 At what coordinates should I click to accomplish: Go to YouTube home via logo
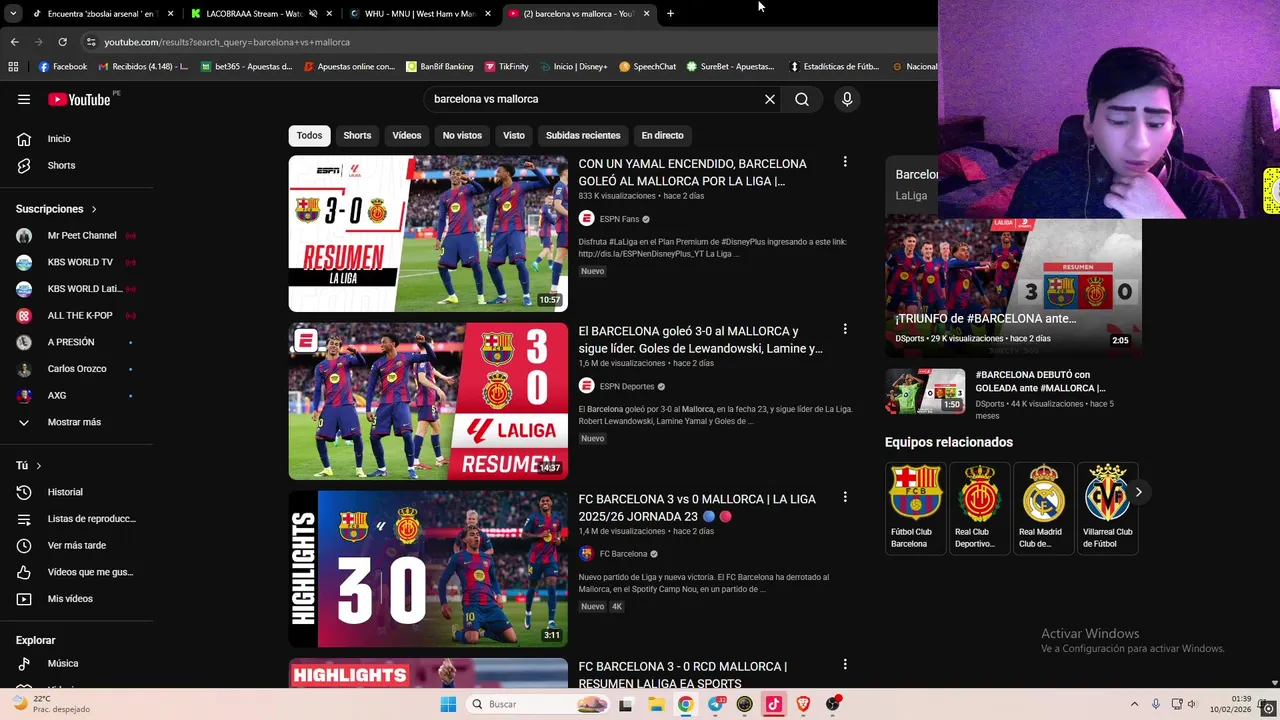[x=79, y=99]
